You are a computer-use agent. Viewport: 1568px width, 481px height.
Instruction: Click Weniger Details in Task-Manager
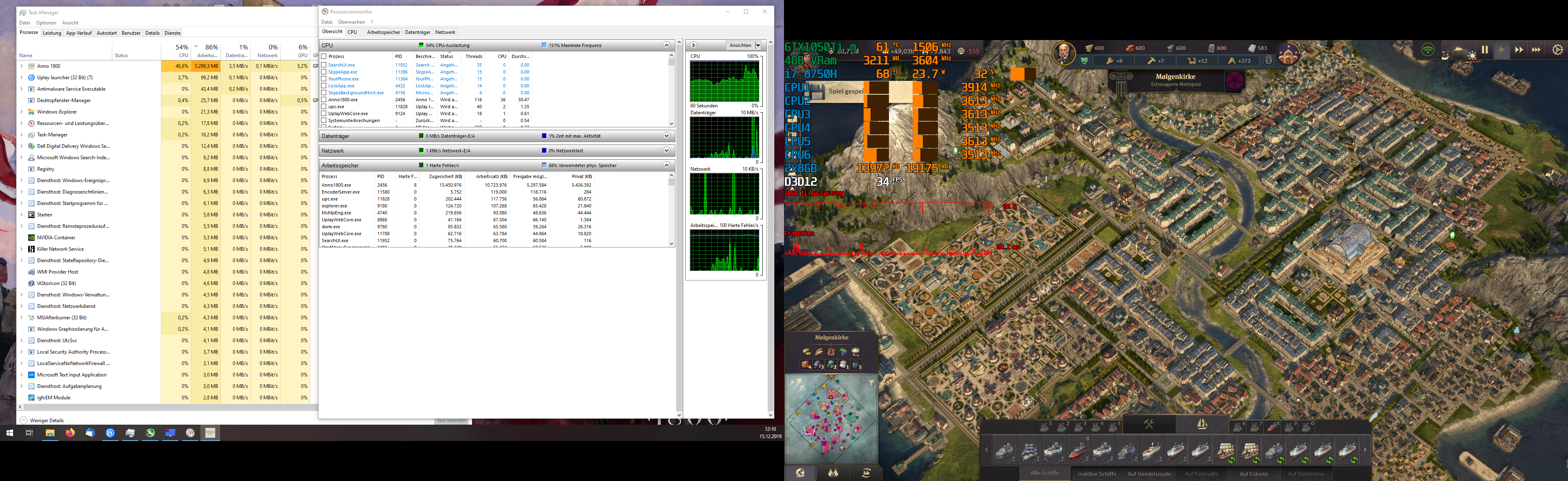(47, 419)
